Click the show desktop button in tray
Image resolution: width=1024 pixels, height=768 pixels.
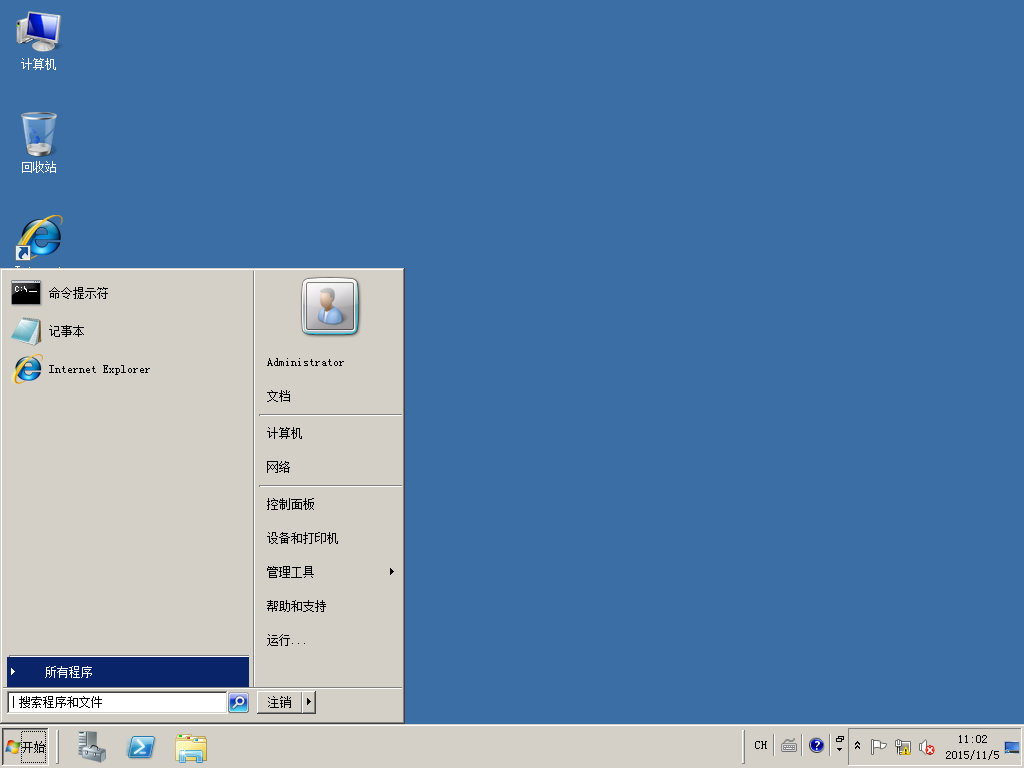coord(1012,746)
